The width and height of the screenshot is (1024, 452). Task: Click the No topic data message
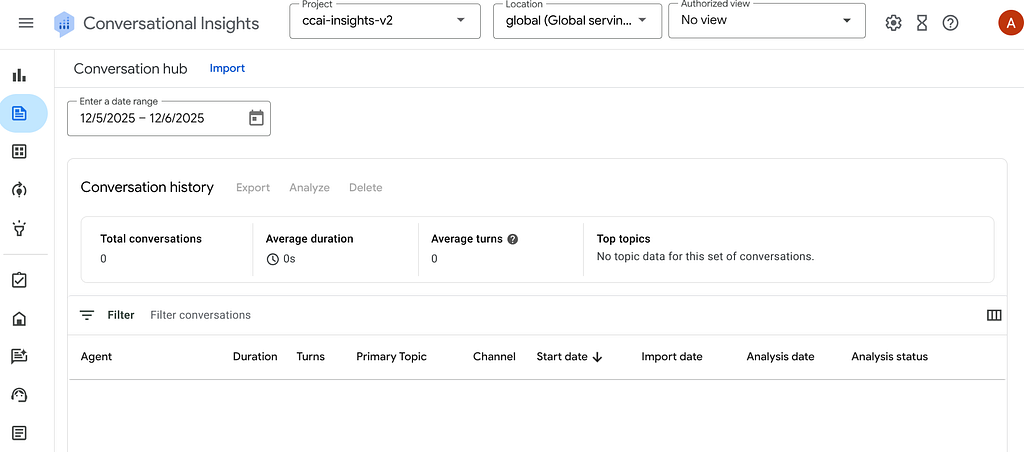pyautogui.click(x=705, y=257)
